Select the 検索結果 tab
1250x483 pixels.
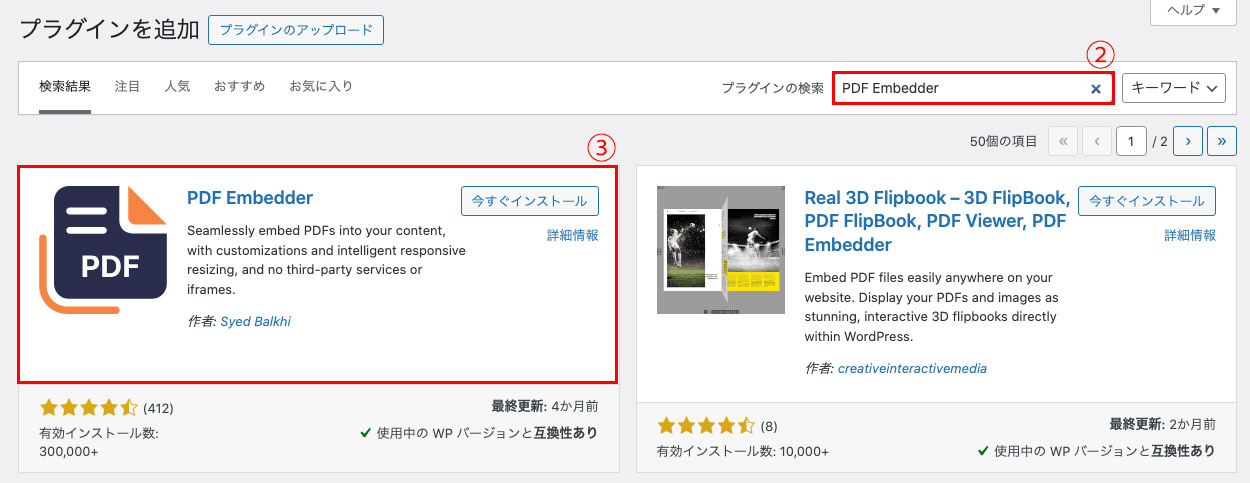coord(65,87)
